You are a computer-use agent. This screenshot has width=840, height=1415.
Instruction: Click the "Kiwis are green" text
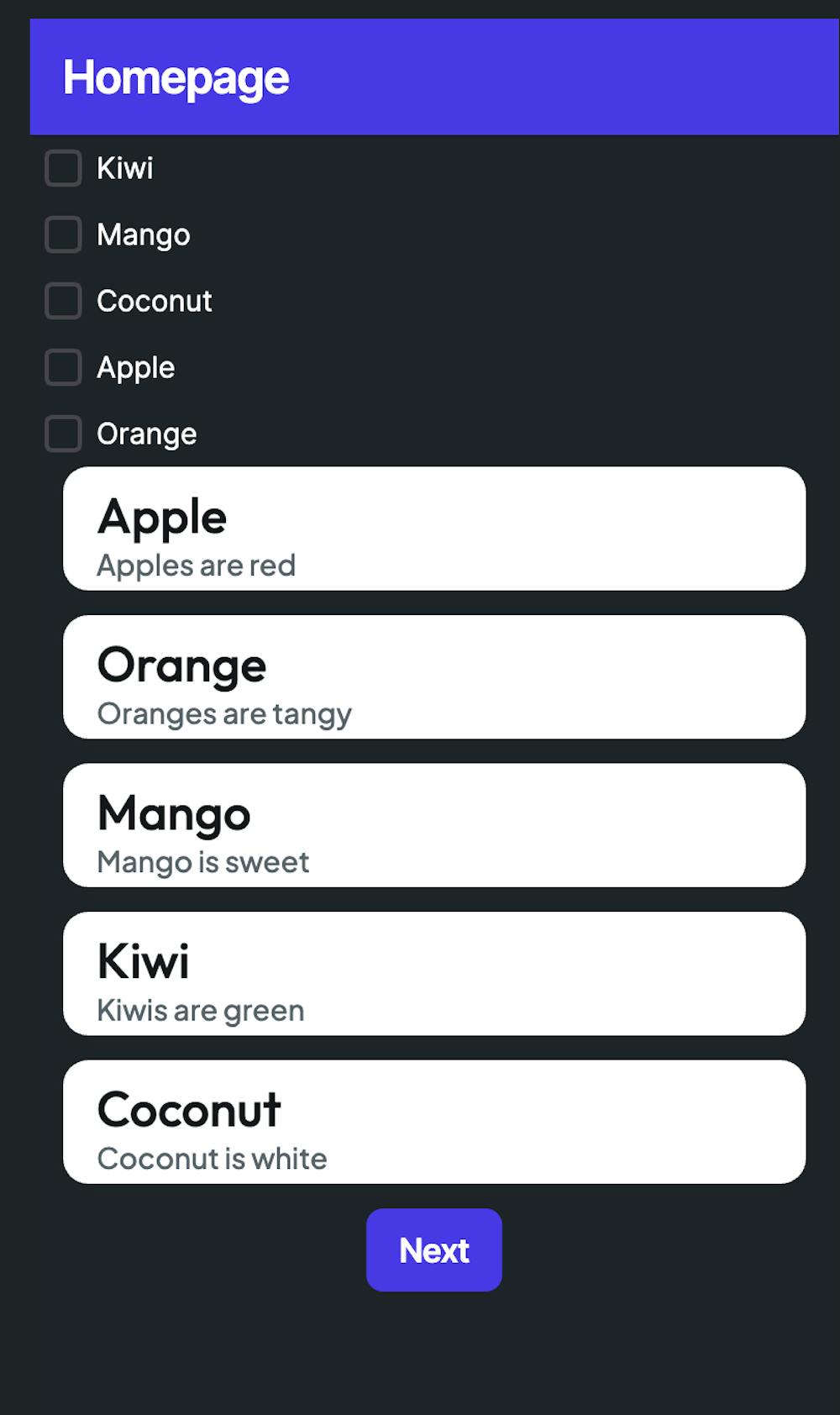[x=201, y=1010]
